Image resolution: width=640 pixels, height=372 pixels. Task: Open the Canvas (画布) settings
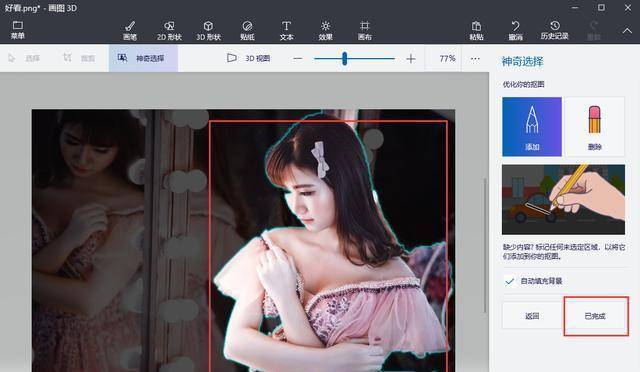point(364,31)
